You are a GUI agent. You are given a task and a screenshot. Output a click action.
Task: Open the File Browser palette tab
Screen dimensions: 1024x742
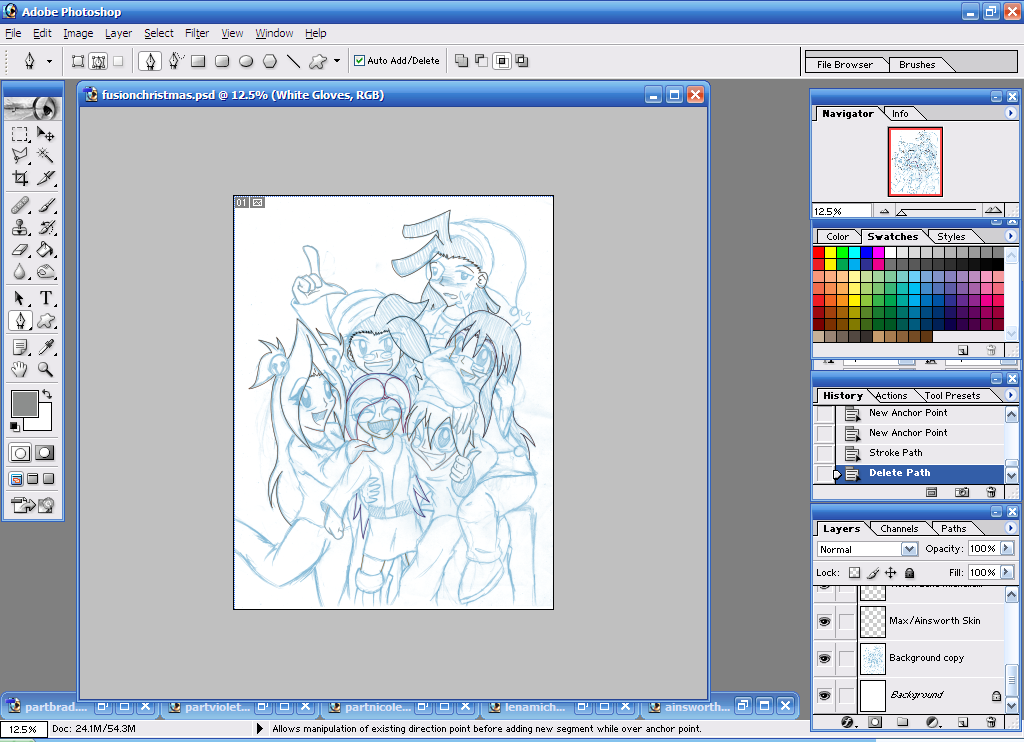(844, 65)
